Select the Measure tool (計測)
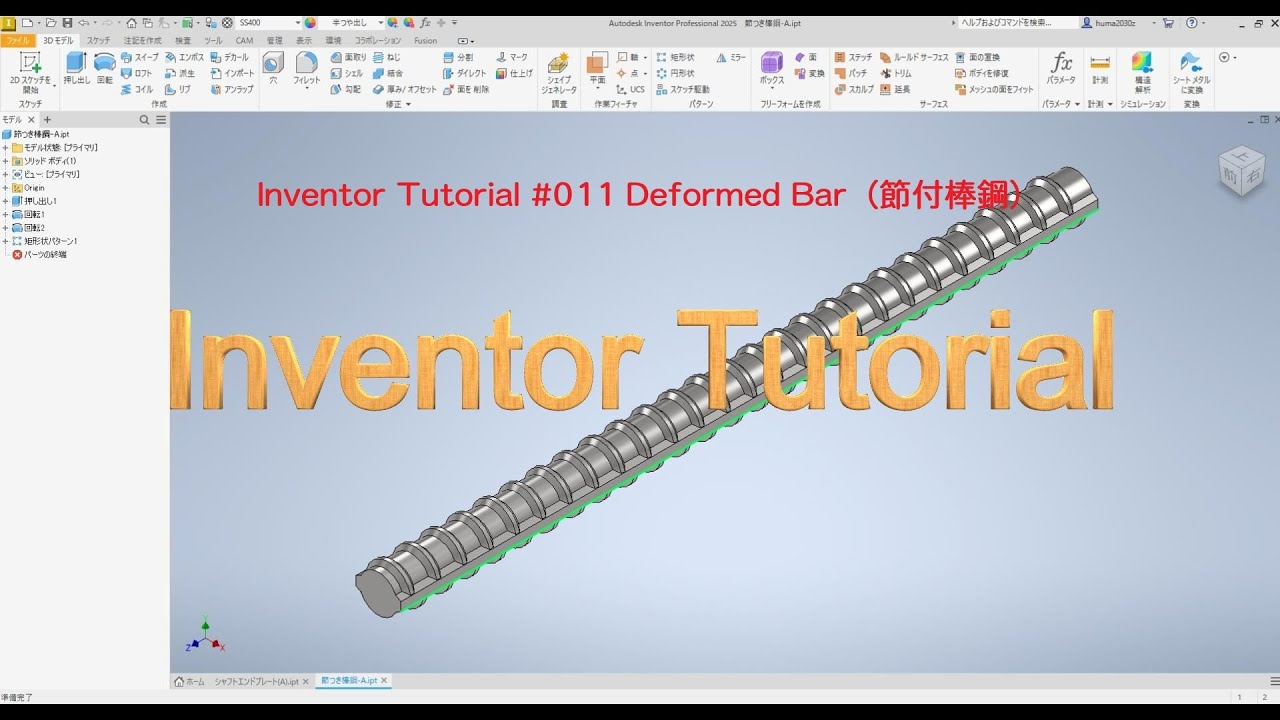 coord(1100,68)
